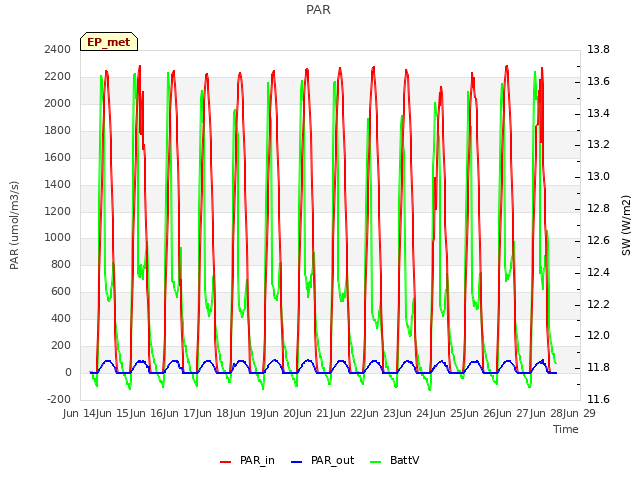Click the 12.6 right-axis tick value

(x=598, y=240)
